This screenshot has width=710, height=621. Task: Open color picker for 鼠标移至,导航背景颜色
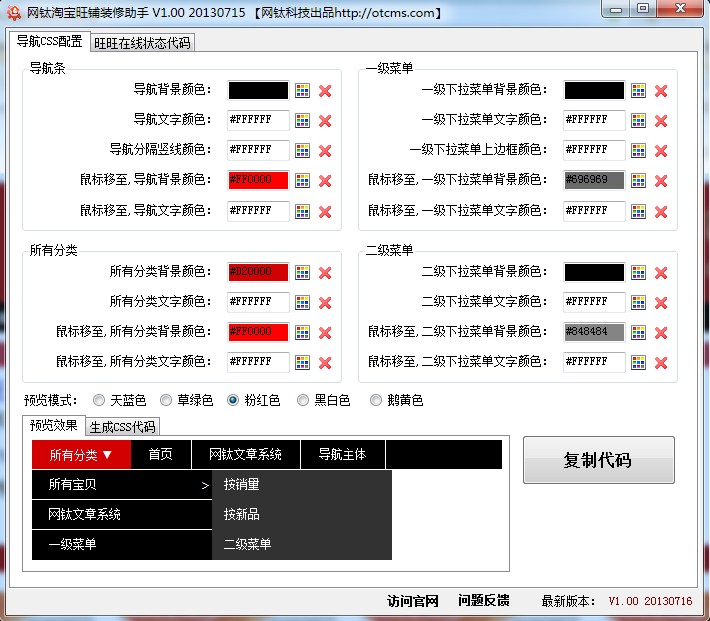coord(302,181)
